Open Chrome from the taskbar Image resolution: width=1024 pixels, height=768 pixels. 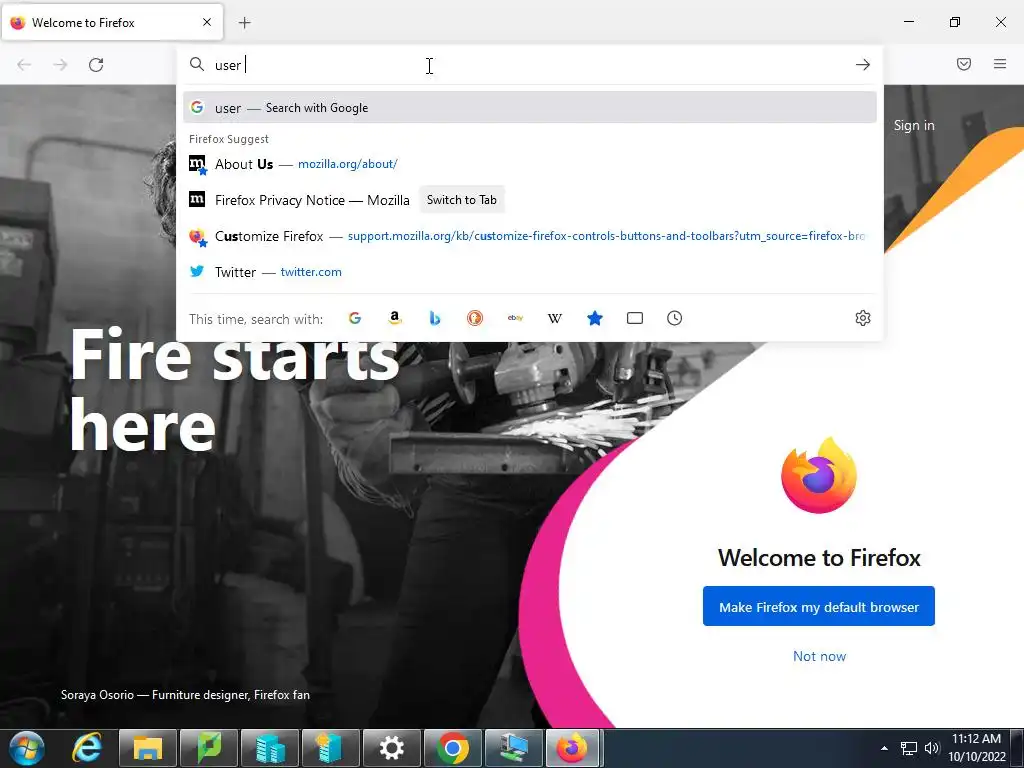[x=453, y=748]
